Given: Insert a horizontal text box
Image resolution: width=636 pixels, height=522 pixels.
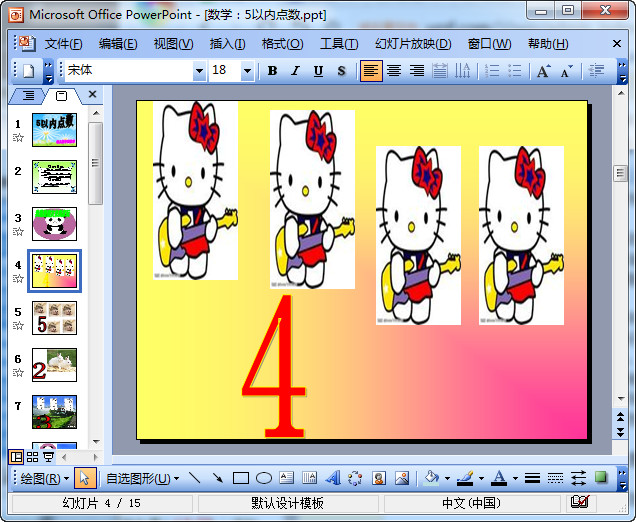Looking at the screenshot, I should (x=286, y=478).
